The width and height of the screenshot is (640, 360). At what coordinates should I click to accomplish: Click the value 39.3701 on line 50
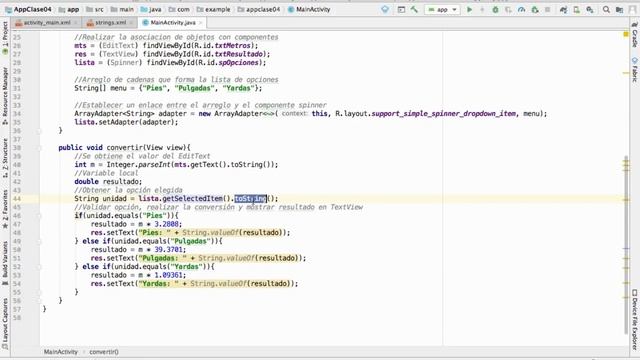tap(168, 249)
